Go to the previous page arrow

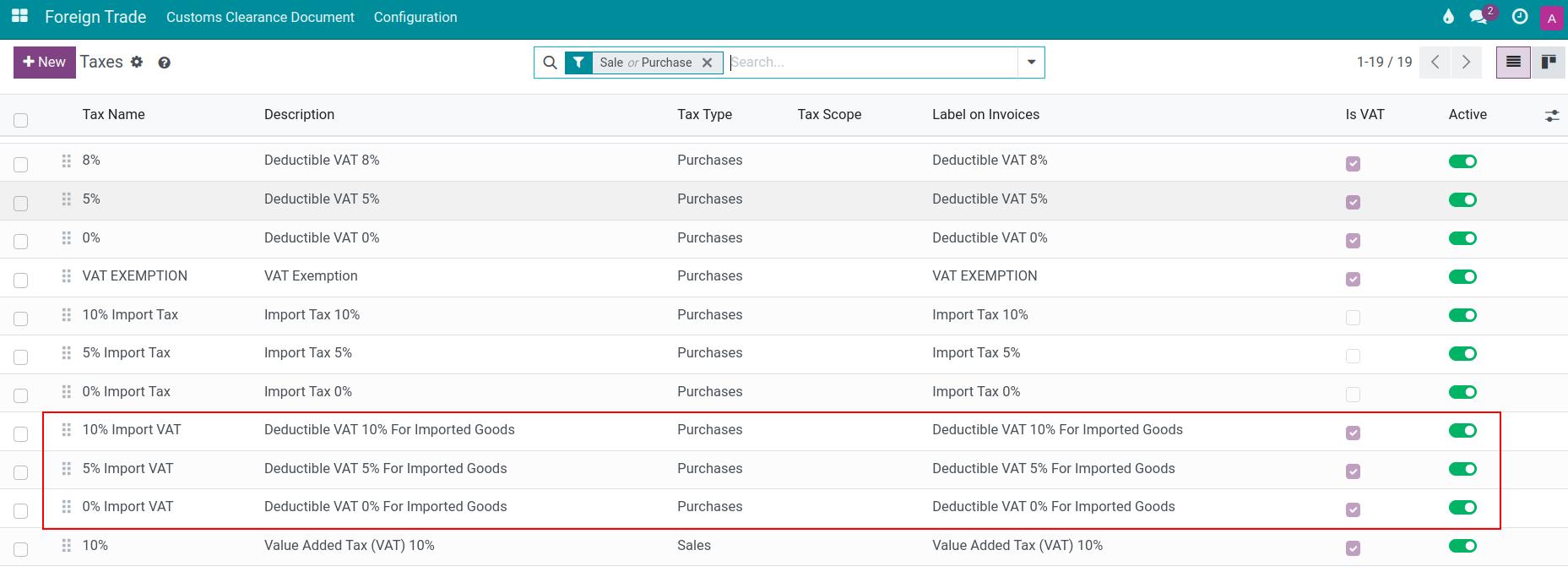tap(1435, 63)
